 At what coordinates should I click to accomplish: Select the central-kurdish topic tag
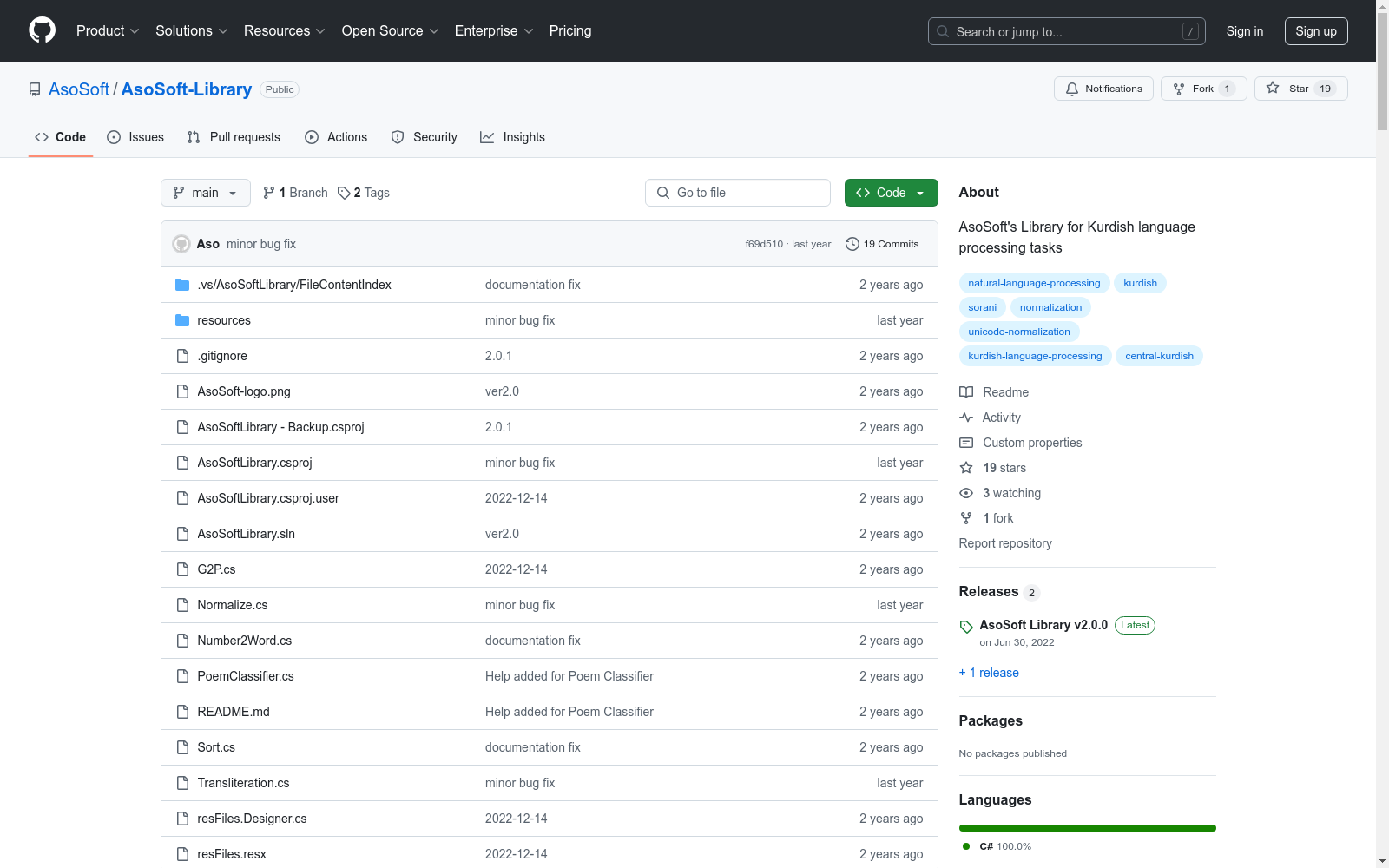(1159, 356)
